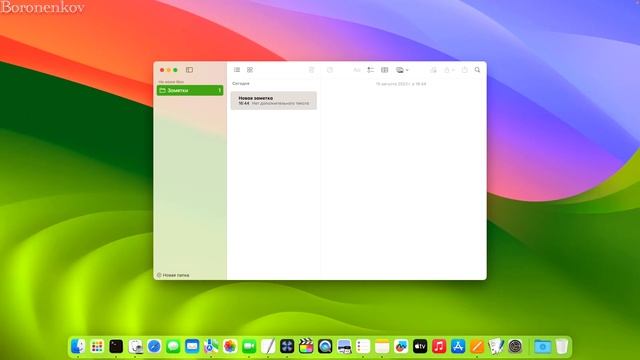Viewport: 640px width, 360px height.
Task: Open Photos from the Dock
Action: pyautogui.click(x=230, y=346)
